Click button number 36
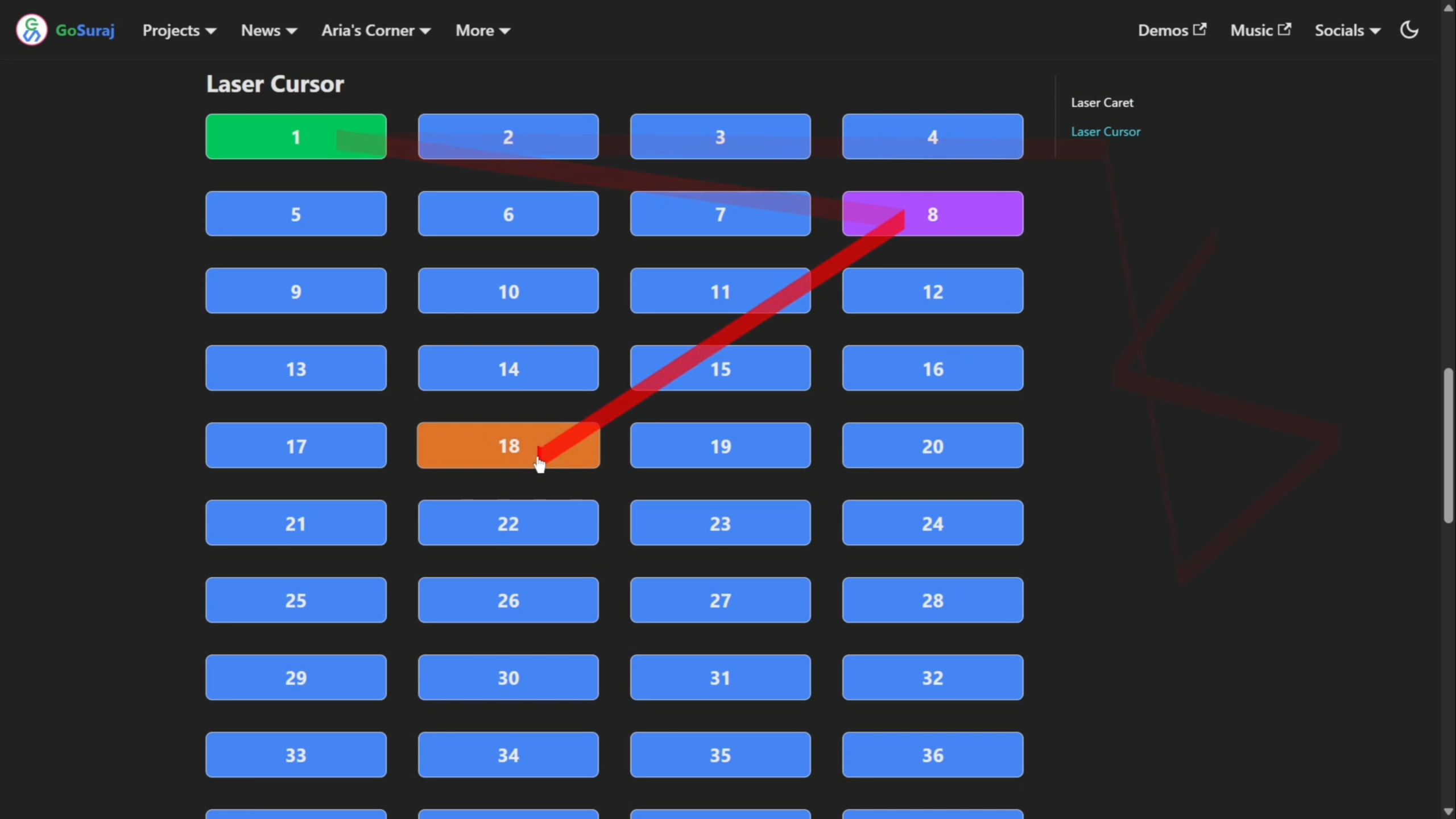 click(x=932, y=755)
